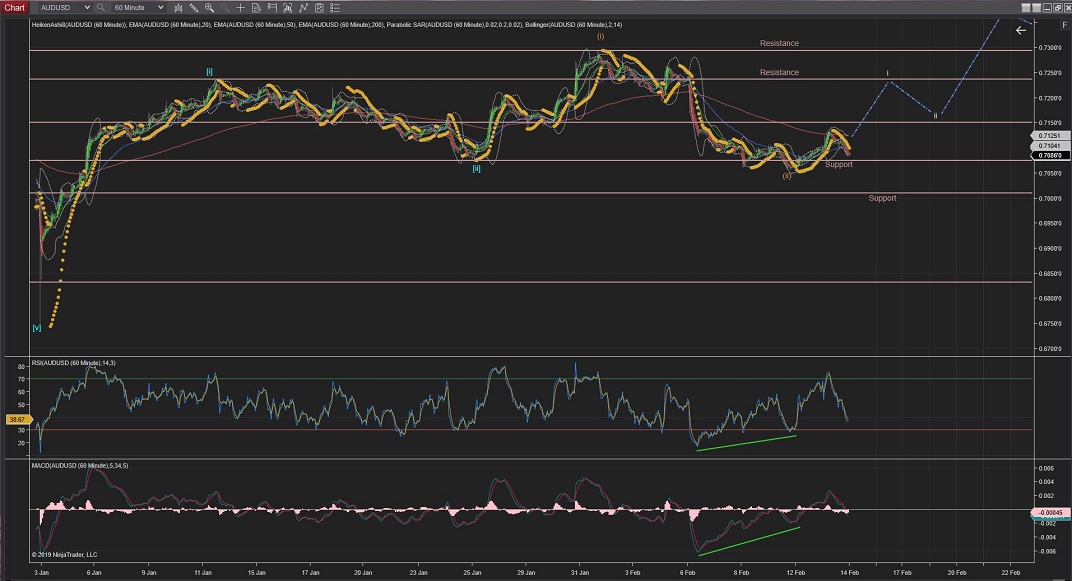The width and height of the screenshot is (1072, 581).
Task: Click the left arrow return button
Action: coord(1021,30)
